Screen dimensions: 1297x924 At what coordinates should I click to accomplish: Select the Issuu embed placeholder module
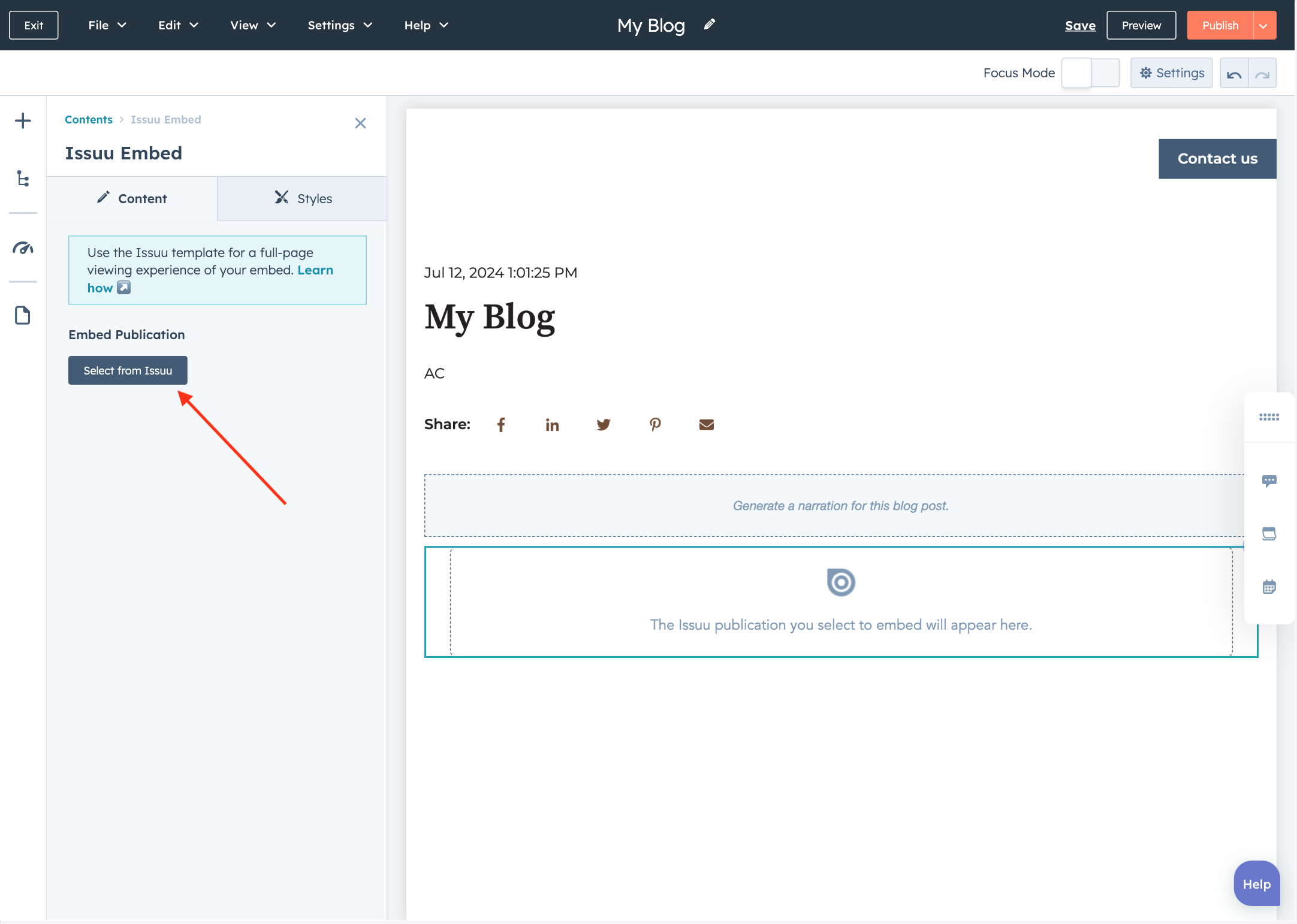coord(841,602)
